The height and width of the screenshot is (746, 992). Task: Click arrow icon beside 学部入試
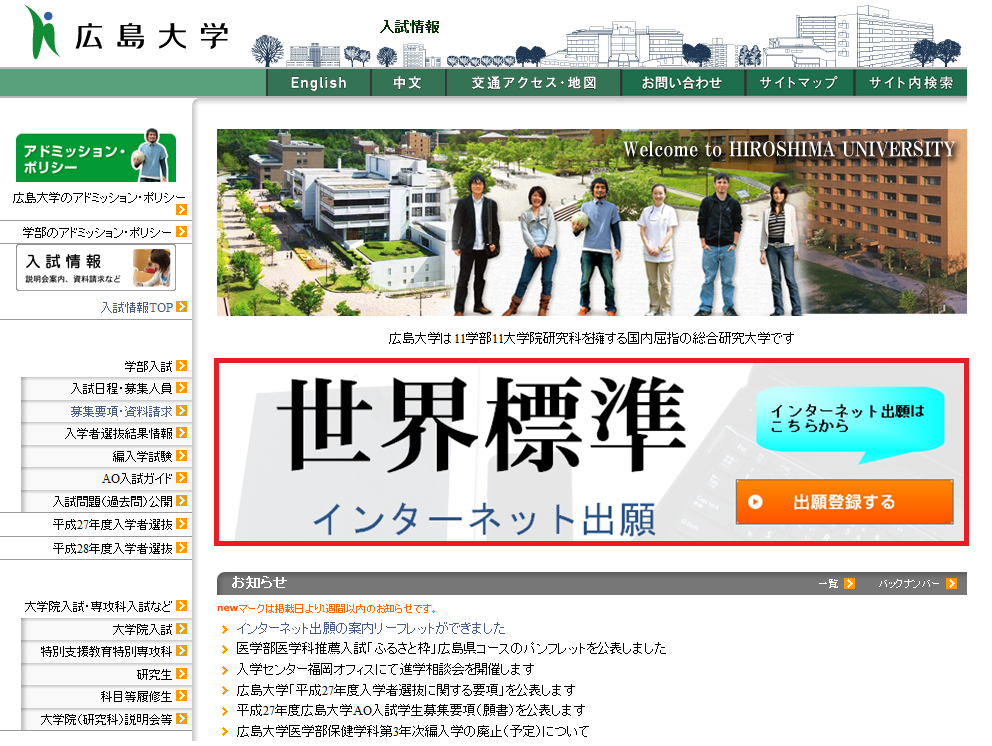(x=182, y=366)
